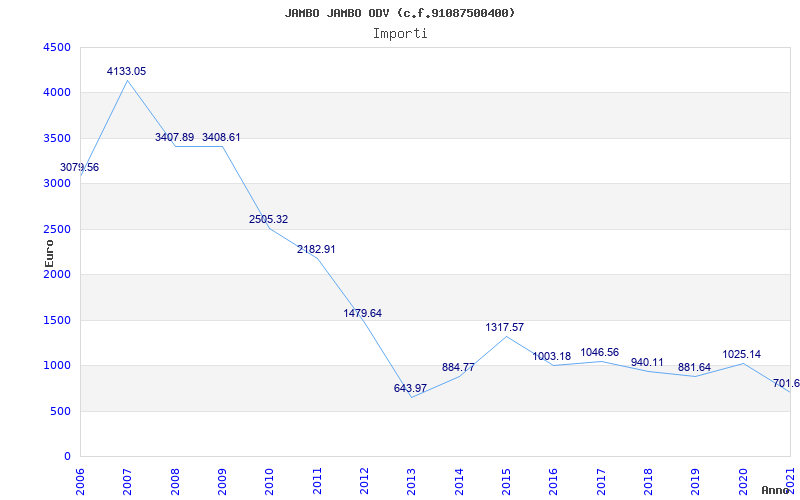Click the chart title JAMBO JAMBO ODV
The image size is (800, 500).
point(400,13)
